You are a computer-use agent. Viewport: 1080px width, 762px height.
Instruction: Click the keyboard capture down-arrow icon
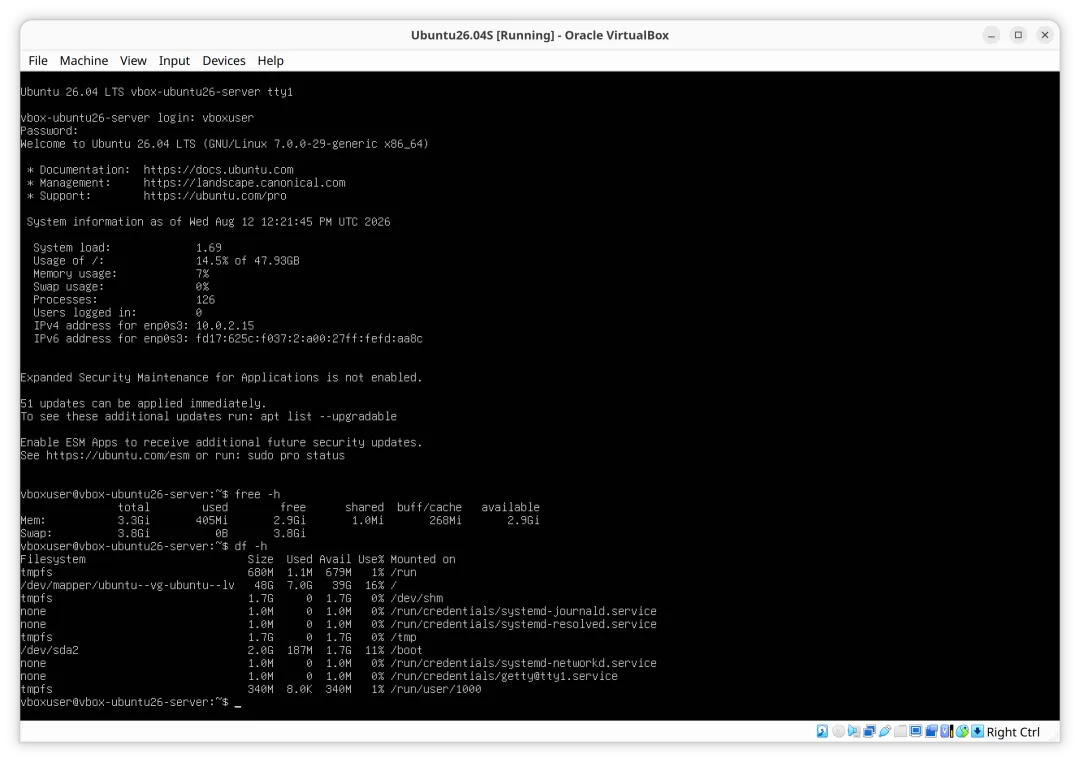tap(977, 731)
